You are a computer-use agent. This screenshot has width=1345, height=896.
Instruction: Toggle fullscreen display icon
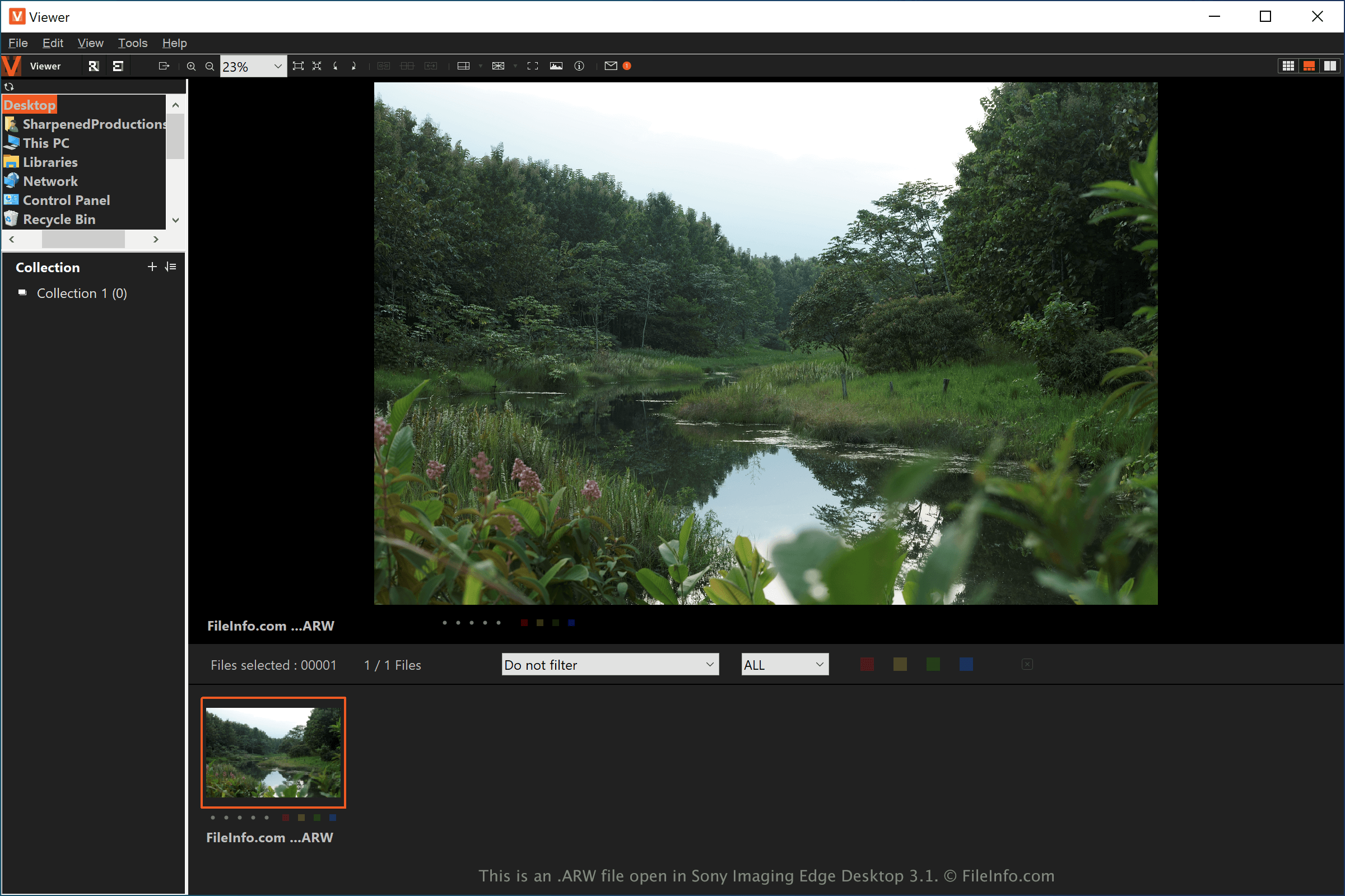532,66
